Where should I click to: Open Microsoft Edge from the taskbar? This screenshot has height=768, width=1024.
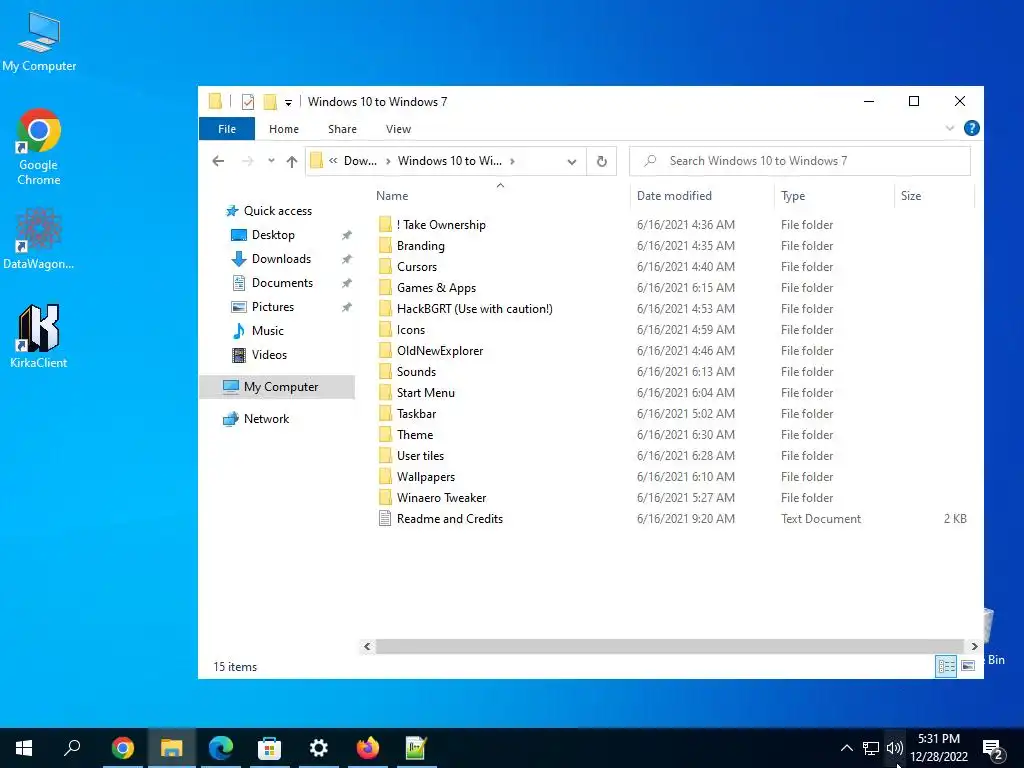pyautogui.click(x=221, y=748)
